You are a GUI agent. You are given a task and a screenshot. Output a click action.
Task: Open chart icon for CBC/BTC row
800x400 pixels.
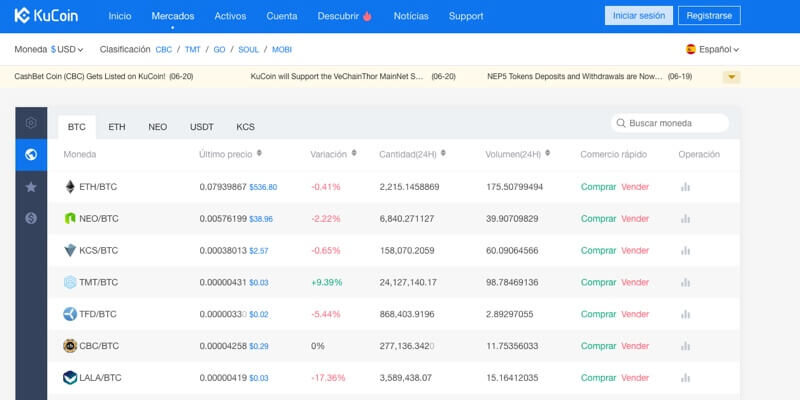[x=685, y=346]
